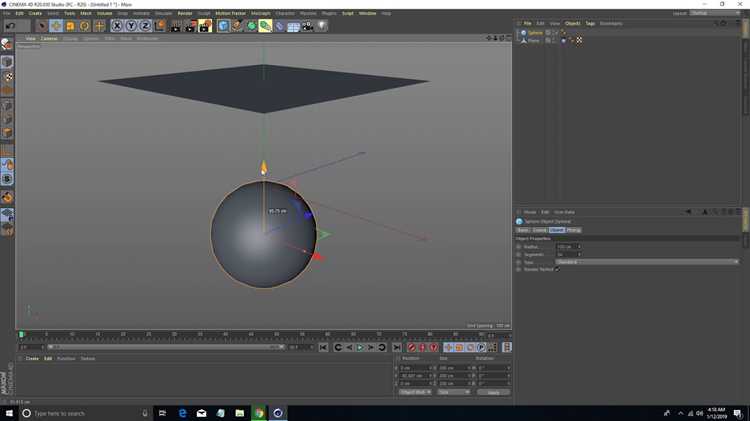Viewport: 750px width, 421px height.
Task: Toggle Enable Snap icon in sidebar
Action: coord(7,179)
